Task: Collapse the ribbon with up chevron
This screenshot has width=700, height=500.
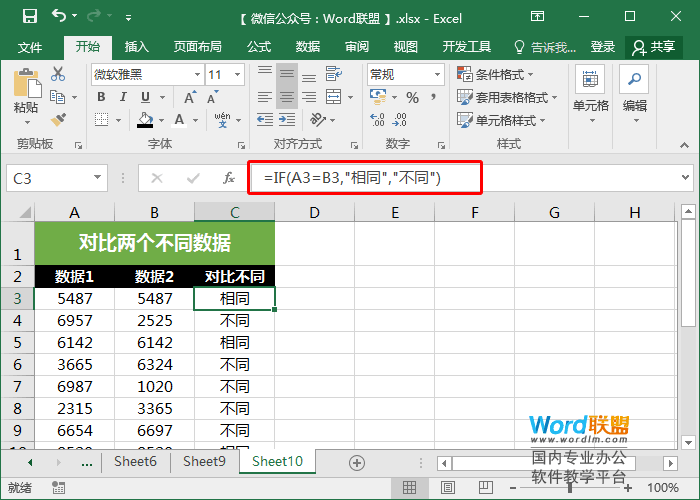Action: 684,145
